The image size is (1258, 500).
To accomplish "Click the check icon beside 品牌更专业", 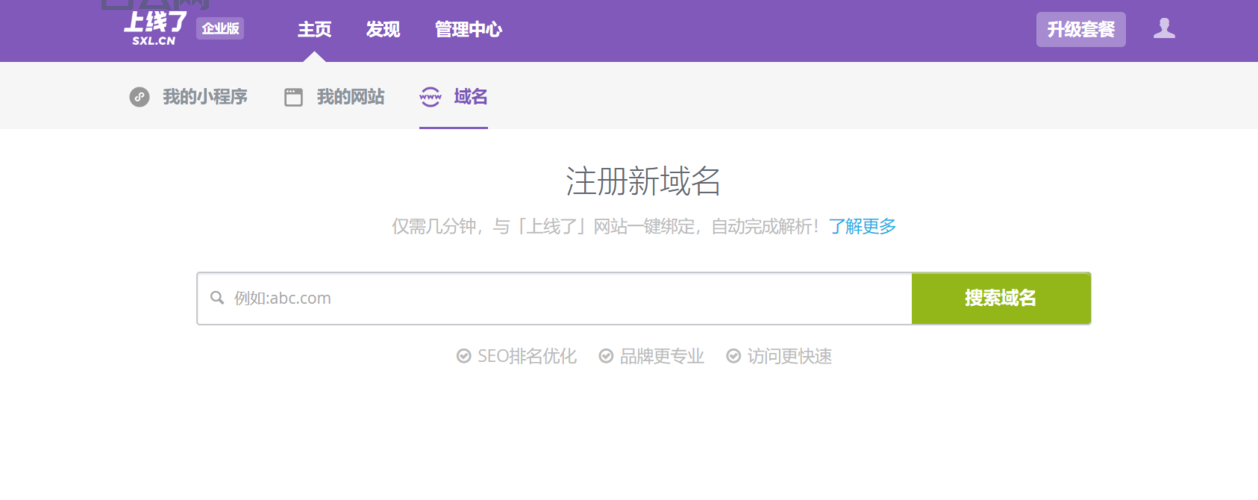I will 606,356.
